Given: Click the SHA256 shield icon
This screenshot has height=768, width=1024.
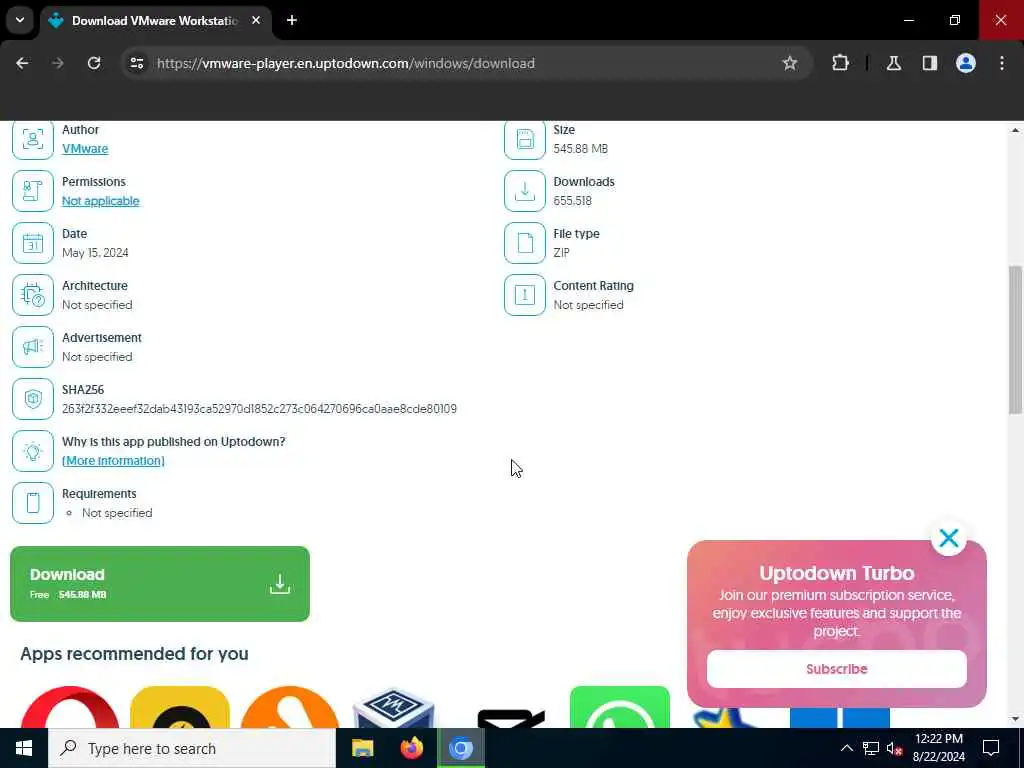Looking at the screenshot, I should (x=33, y=399).
